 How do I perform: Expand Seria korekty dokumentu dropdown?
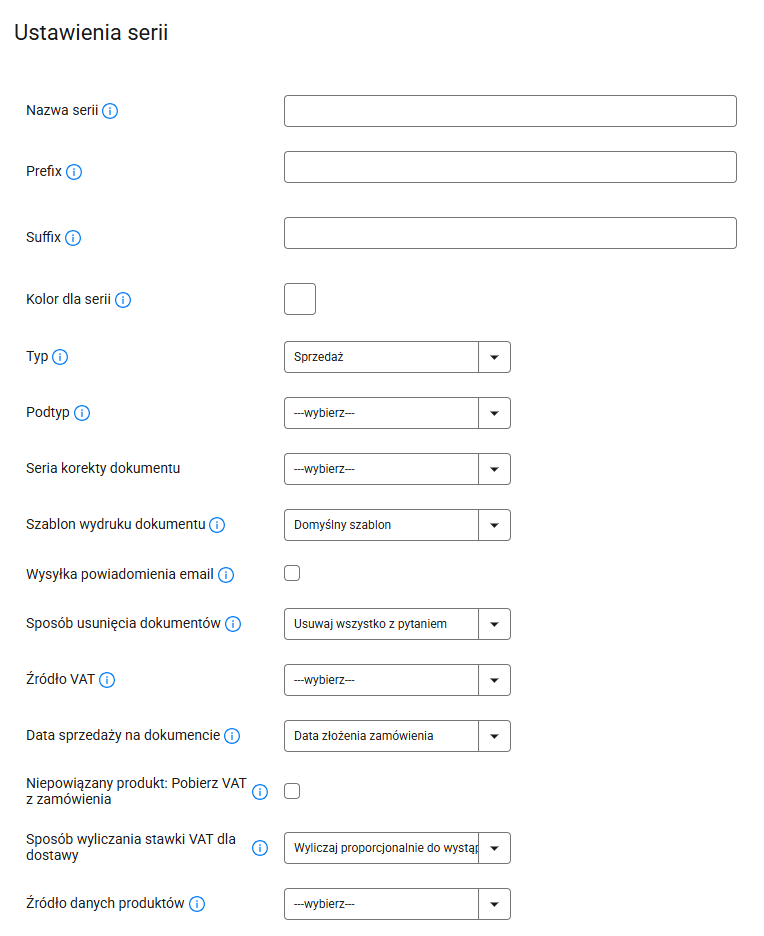pyautogui.click(x=397, y=469)
